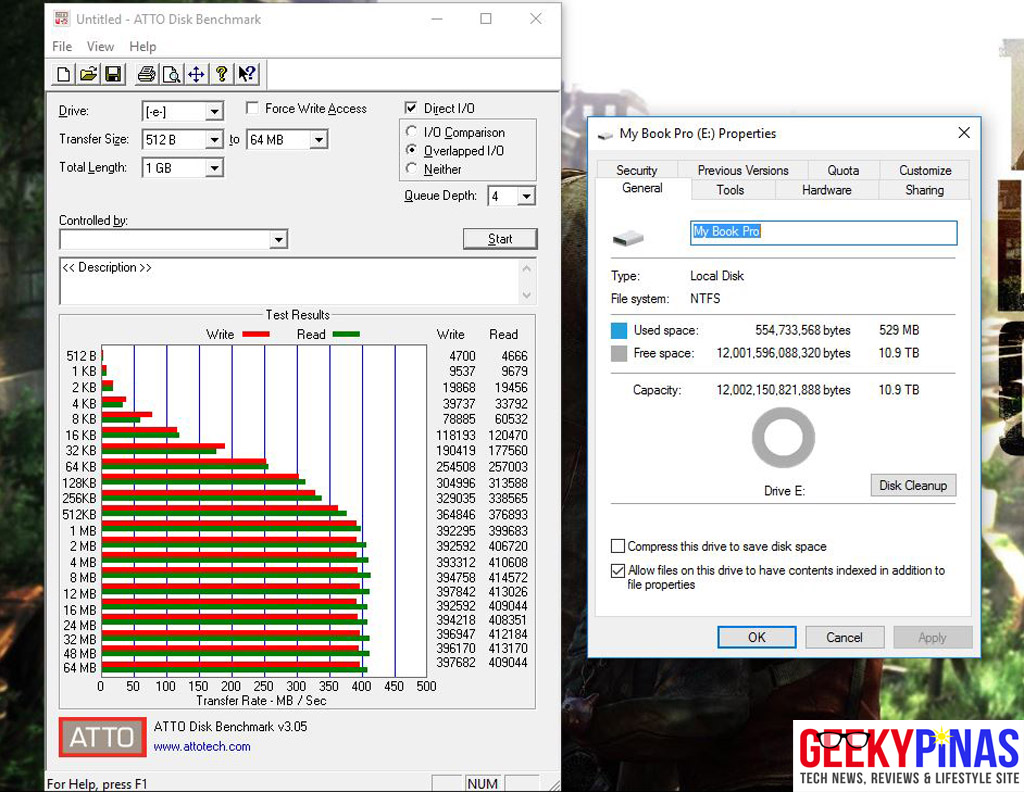The width and height of the screenshot is (1024, 792).
Task: Click the Description box scroll down arrow
Action: click(x=527, y=296)
